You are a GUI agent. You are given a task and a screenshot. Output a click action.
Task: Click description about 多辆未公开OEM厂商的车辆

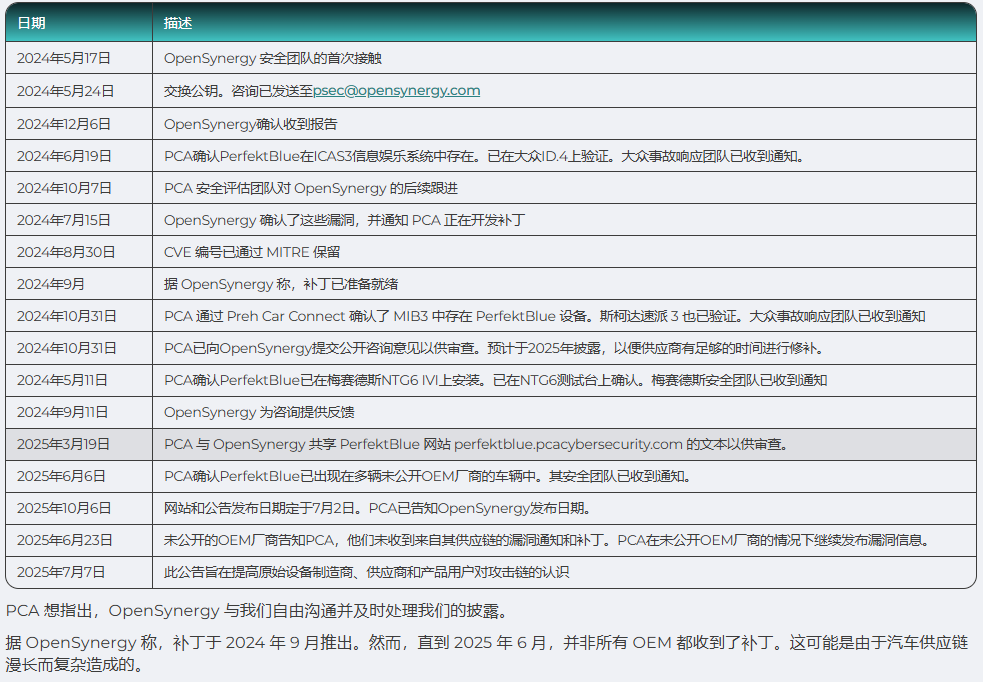coord(428,476)
